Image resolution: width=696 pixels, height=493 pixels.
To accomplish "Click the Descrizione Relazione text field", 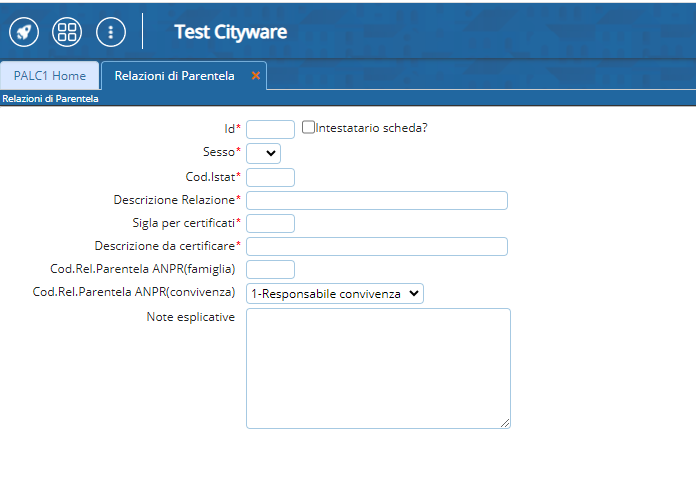I will coord(377,200).
